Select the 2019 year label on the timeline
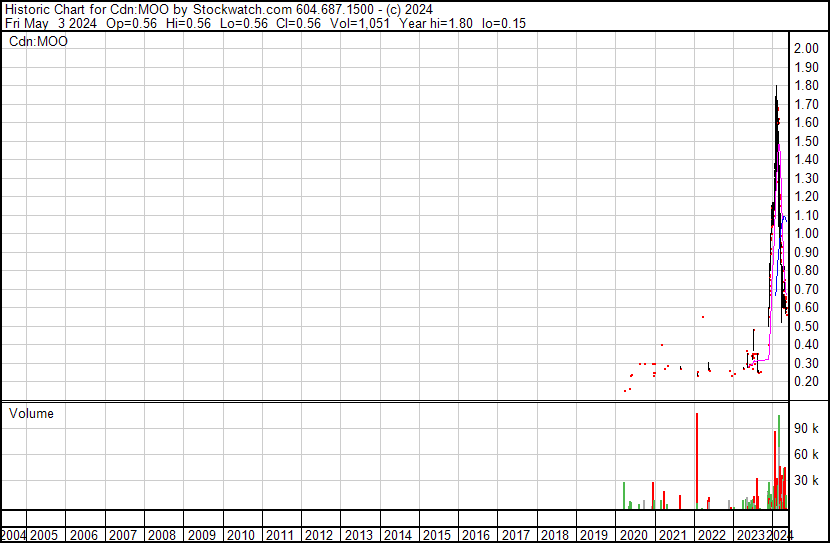830x543 pixels. tap(594, 536)
